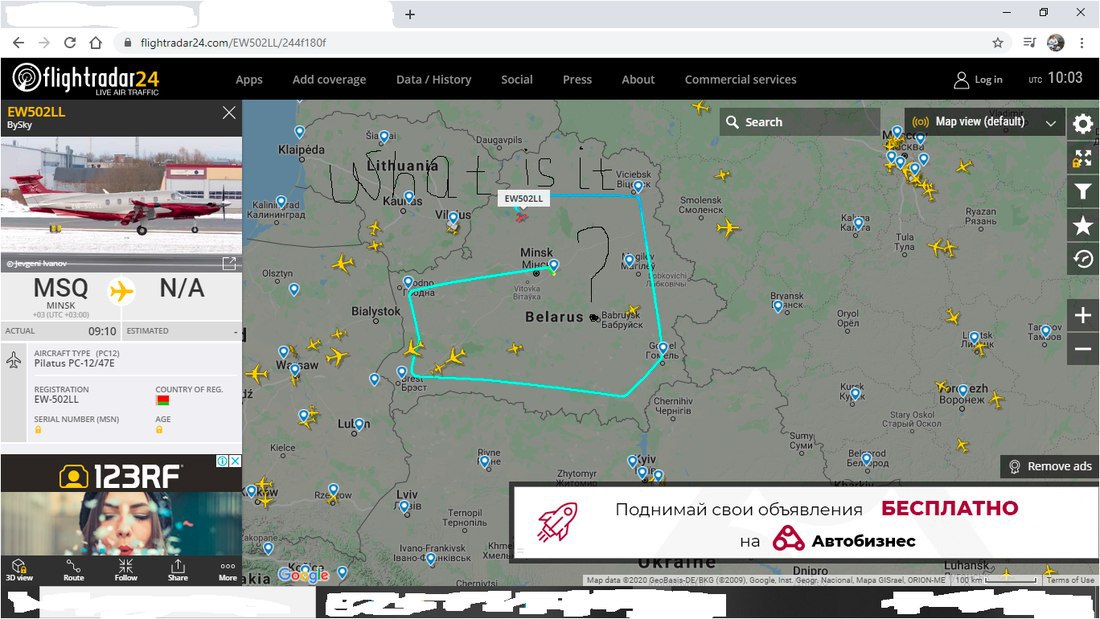Click the Terms of Use link
Screen dimensions: 1100x619
pos(1070,580)
